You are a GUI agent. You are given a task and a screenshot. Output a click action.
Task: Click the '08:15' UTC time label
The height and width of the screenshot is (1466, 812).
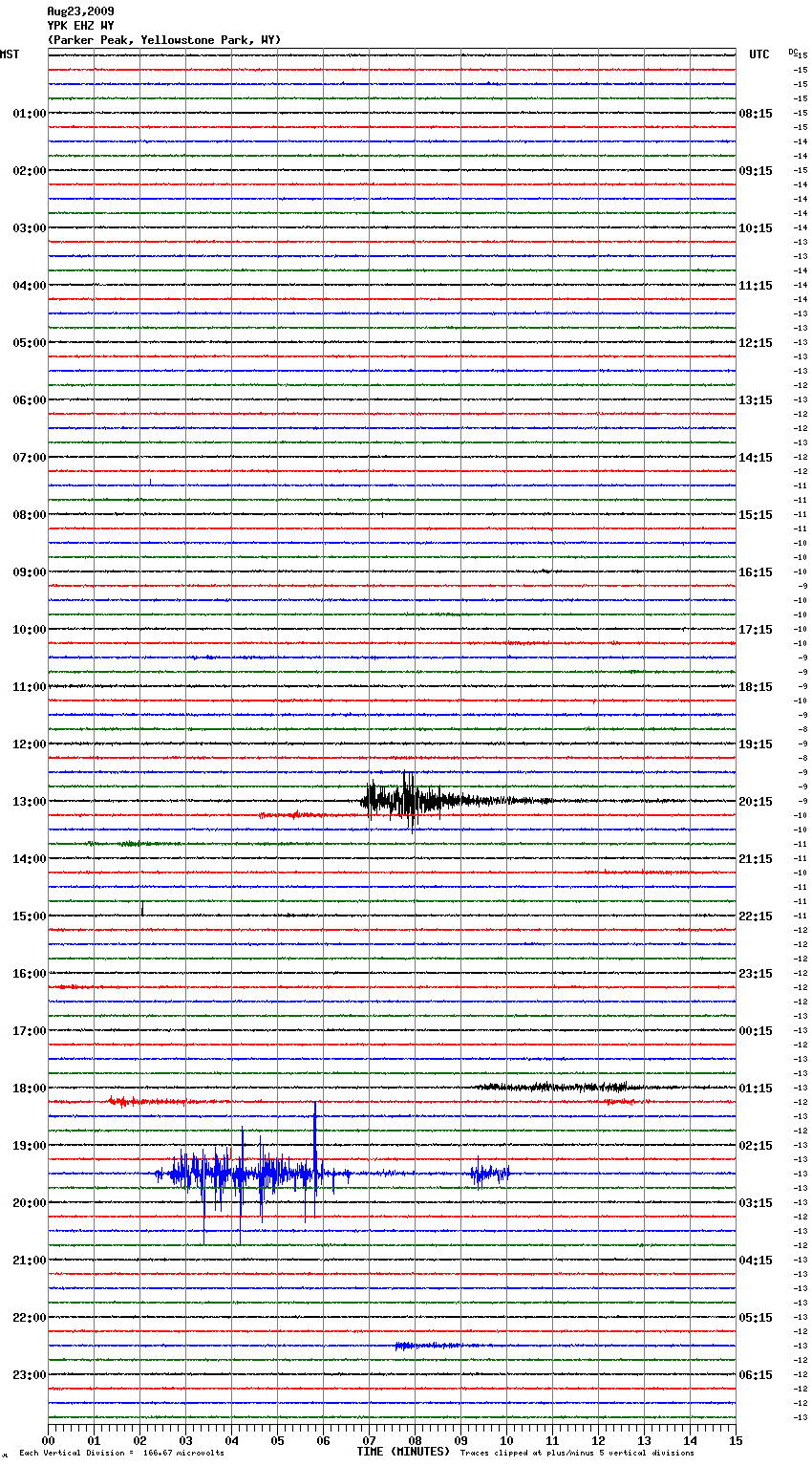pyautogui.click(x=756, y=114)
